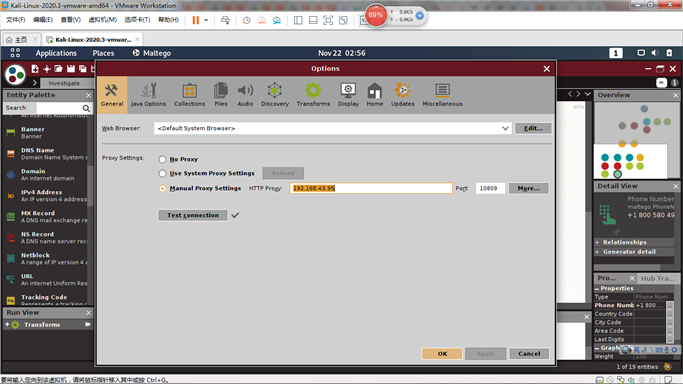Screen dimensions: 683x384
Task: Open Java Options settings category
Action: tap(148, 94)
